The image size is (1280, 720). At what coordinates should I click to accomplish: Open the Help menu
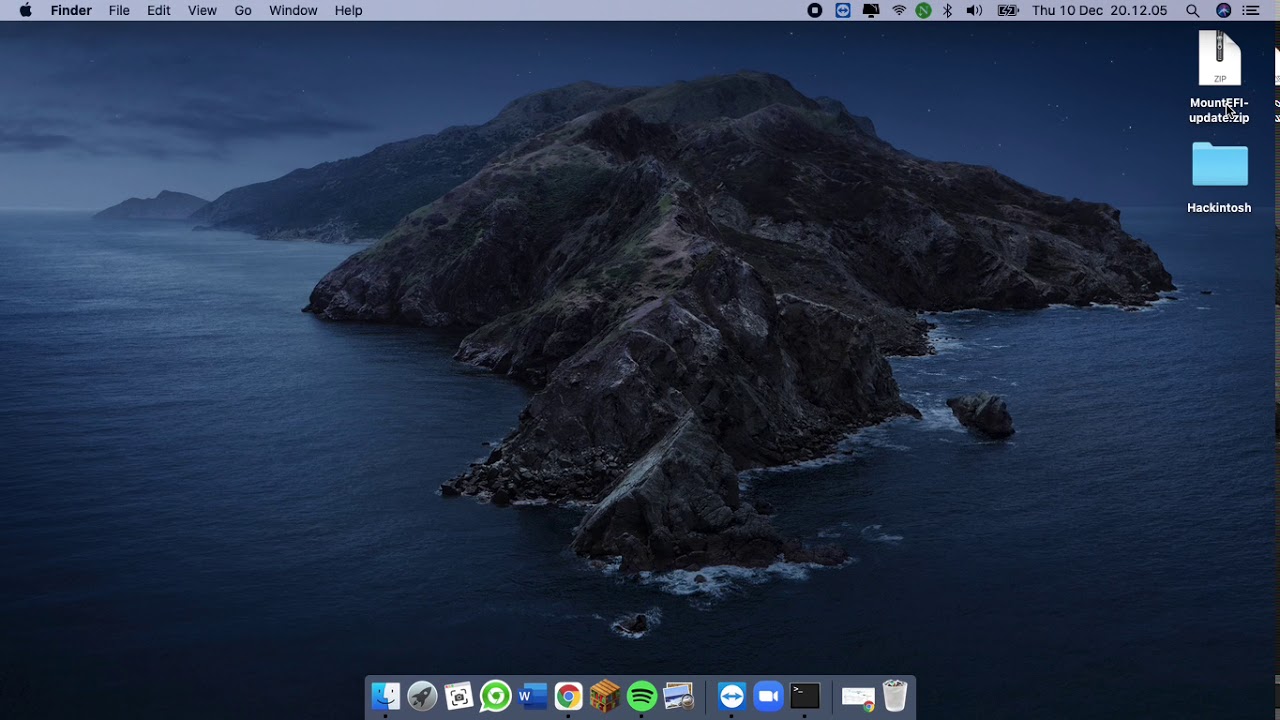[348, 10]
